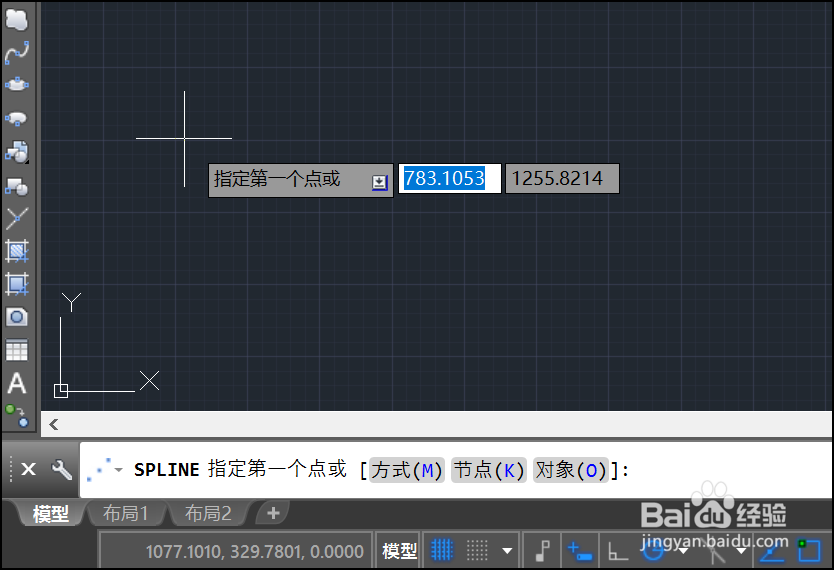Toggle ortho mode in status bar
This screenshot has height=570, width=834.
[x=618, y=550]
